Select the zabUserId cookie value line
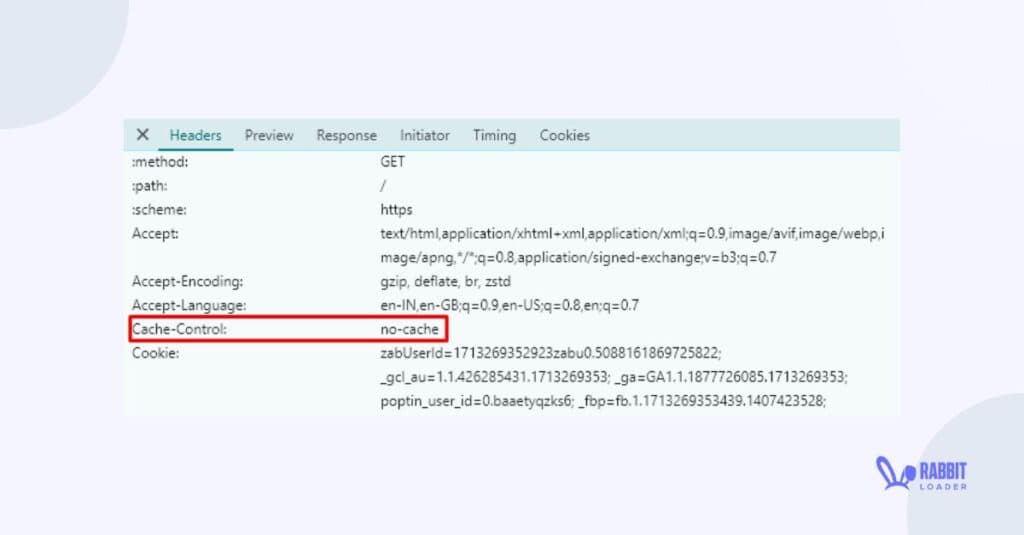Image resolution: width=1024 pixels, height=535 pixels. click(551, 353)
